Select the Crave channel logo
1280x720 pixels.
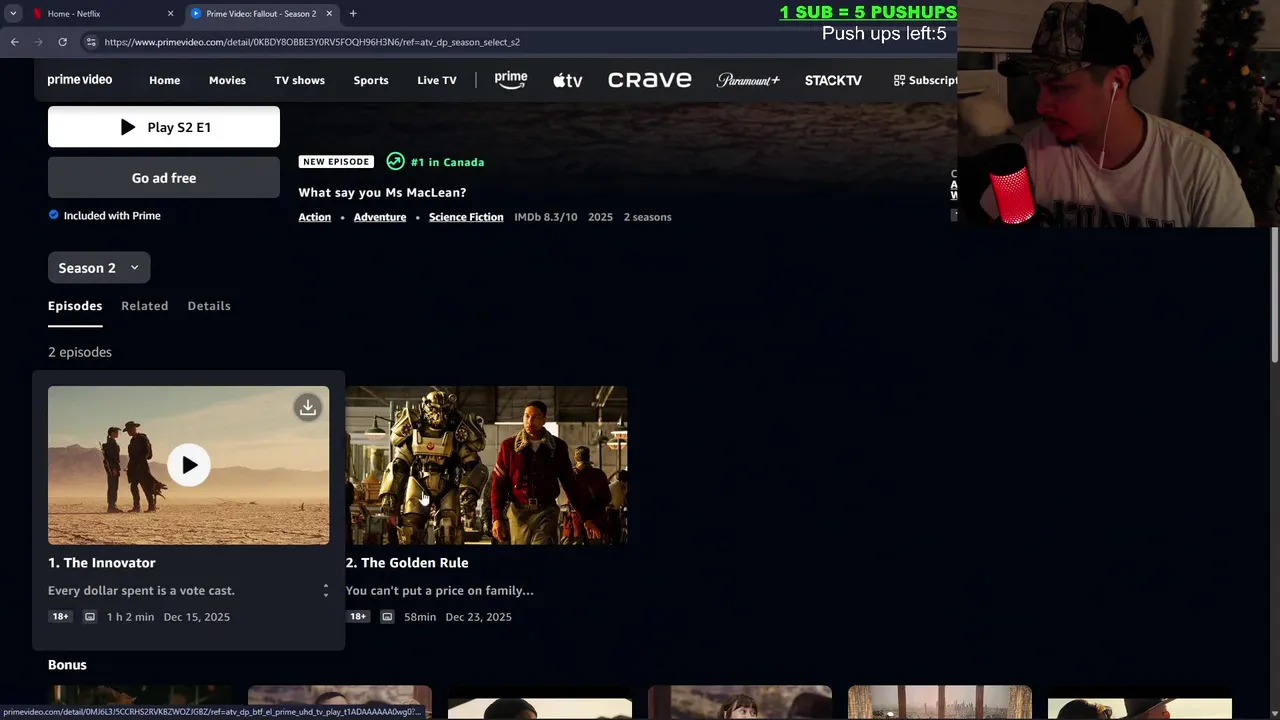pyautogui.click(x=650, y=80)
